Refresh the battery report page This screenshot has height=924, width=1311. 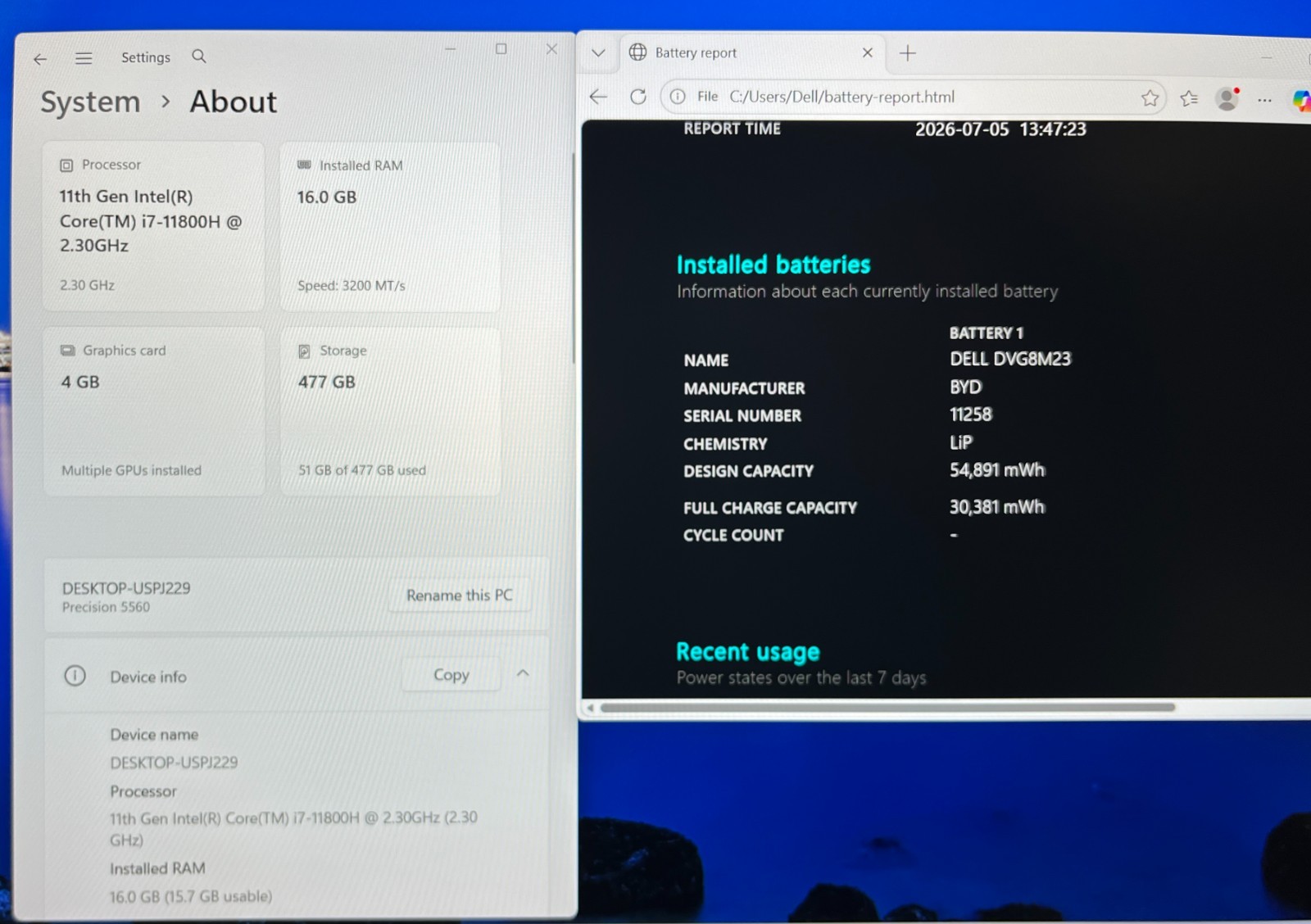tap(638, 97)
